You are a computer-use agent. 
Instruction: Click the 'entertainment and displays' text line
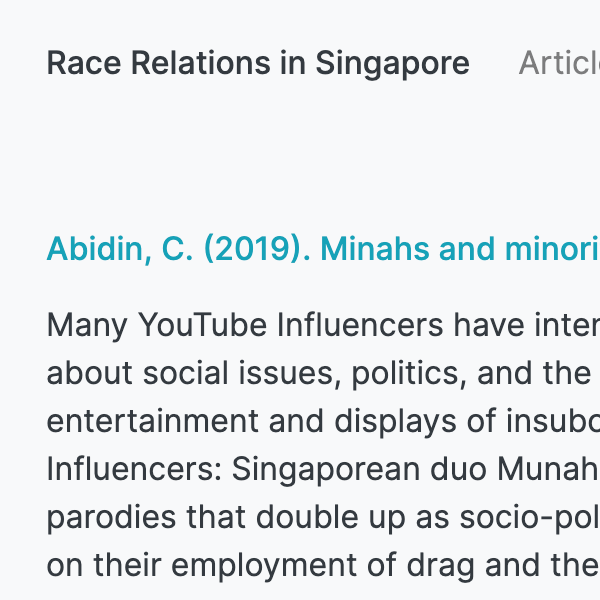click(x=323, y=421)
